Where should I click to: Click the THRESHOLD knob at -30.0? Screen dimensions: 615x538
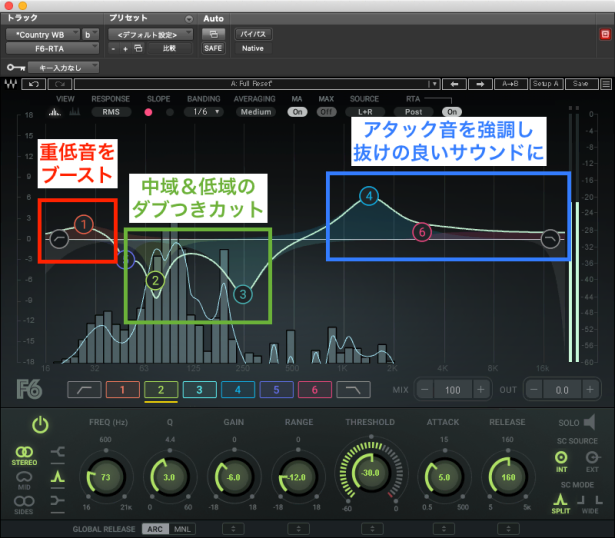point(371,473)
